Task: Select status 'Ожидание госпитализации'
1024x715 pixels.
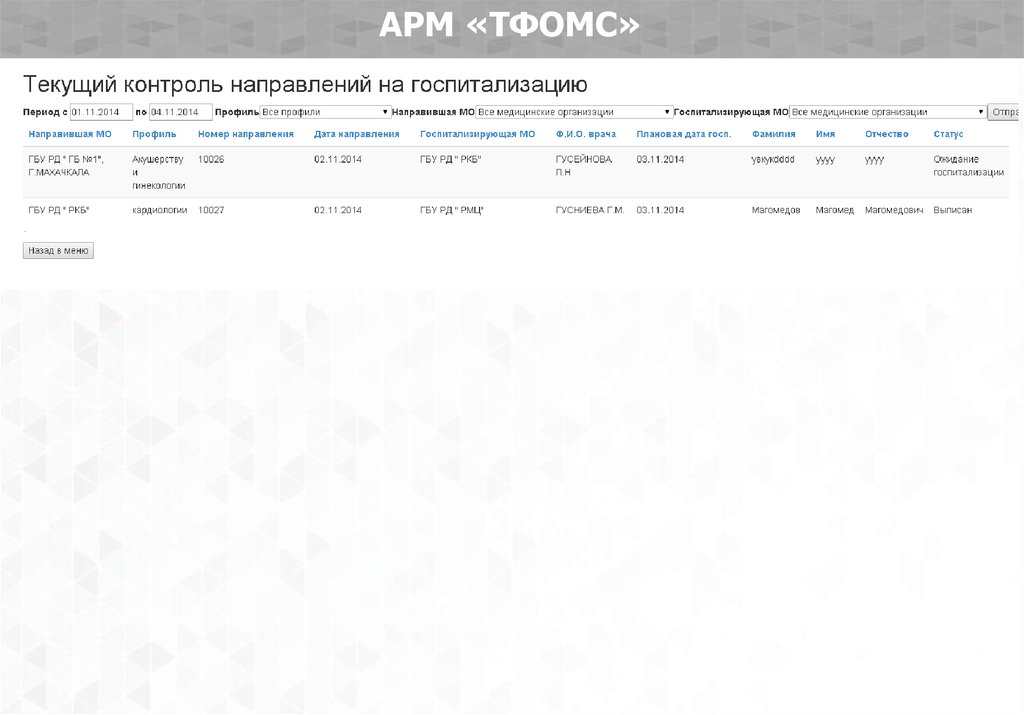Action: click(x=968, y=166)
